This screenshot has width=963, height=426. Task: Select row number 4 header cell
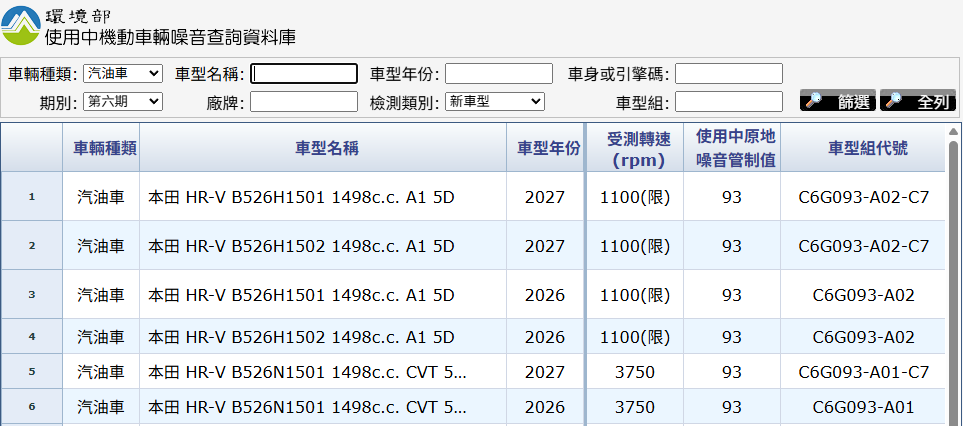32,336
